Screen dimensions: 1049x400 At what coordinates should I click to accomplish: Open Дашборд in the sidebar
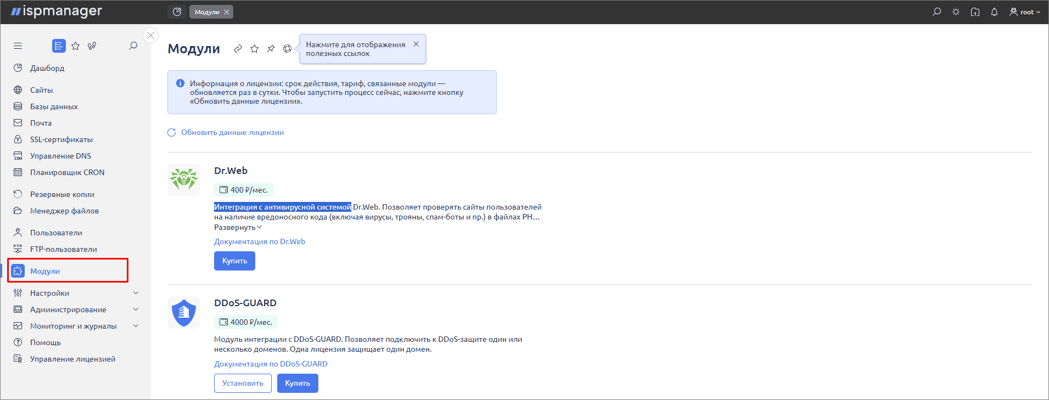(x=47, y=68)
